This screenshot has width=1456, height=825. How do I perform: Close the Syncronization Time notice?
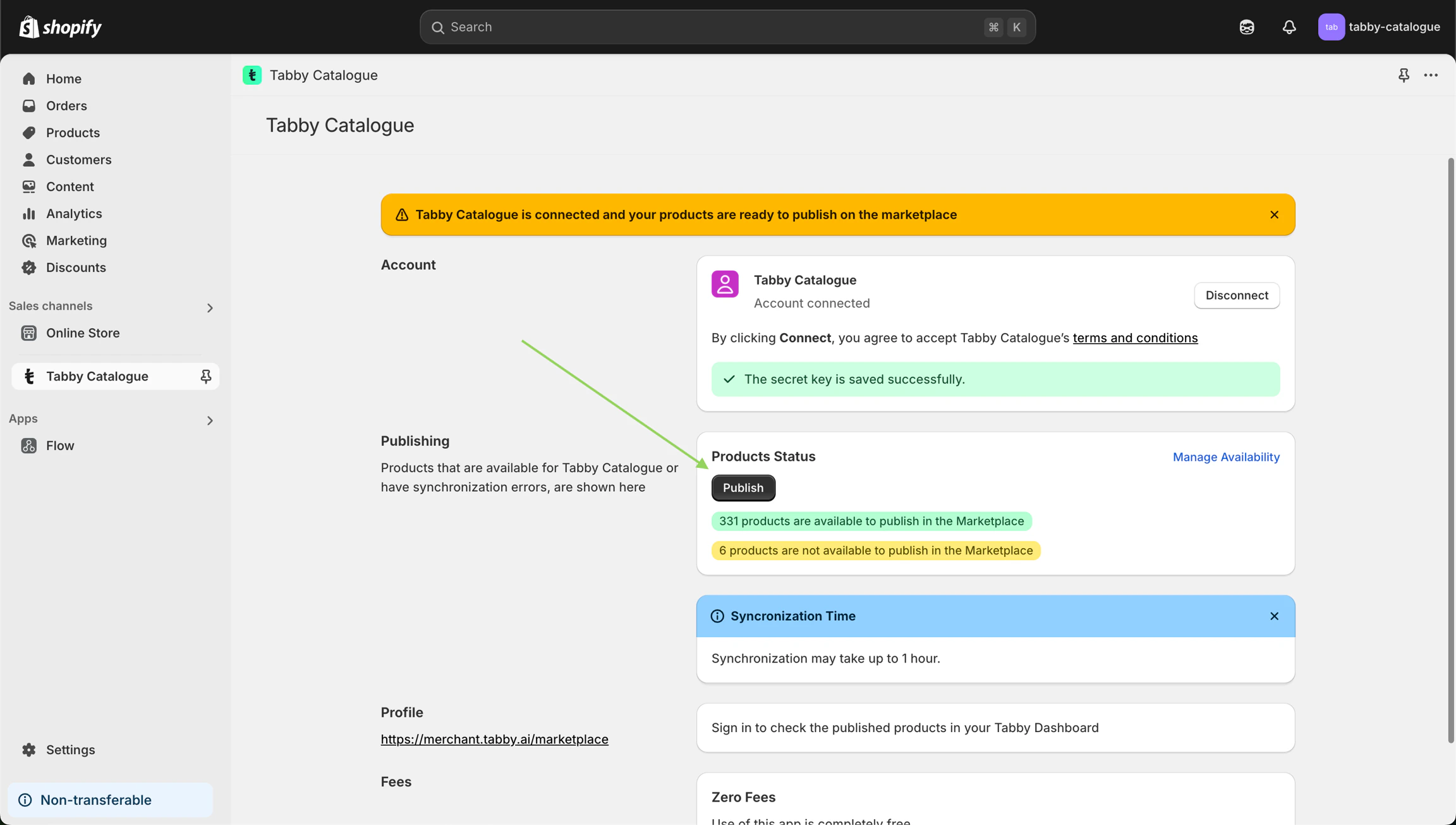1274,616
